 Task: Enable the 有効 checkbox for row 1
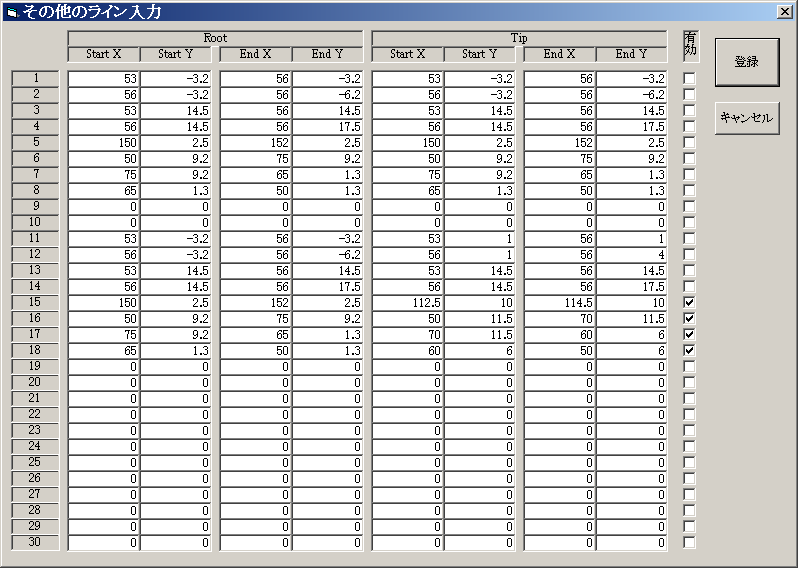pos(689,78)
